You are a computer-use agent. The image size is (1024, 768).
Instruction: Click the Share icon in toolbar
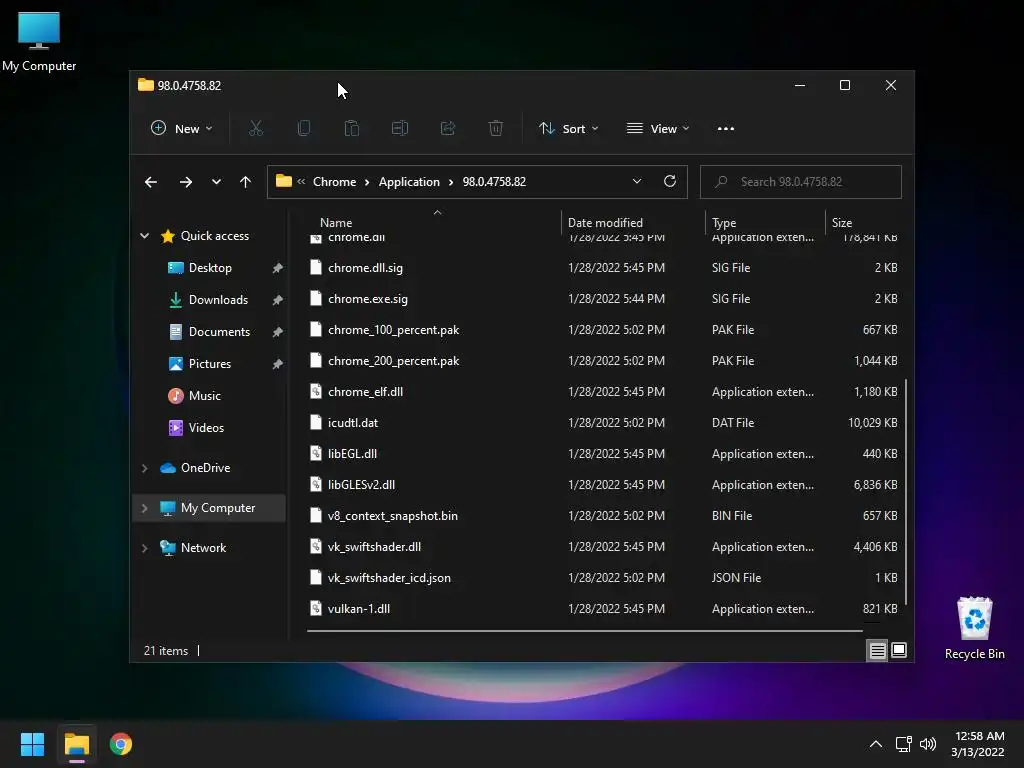tap(448, 129)
